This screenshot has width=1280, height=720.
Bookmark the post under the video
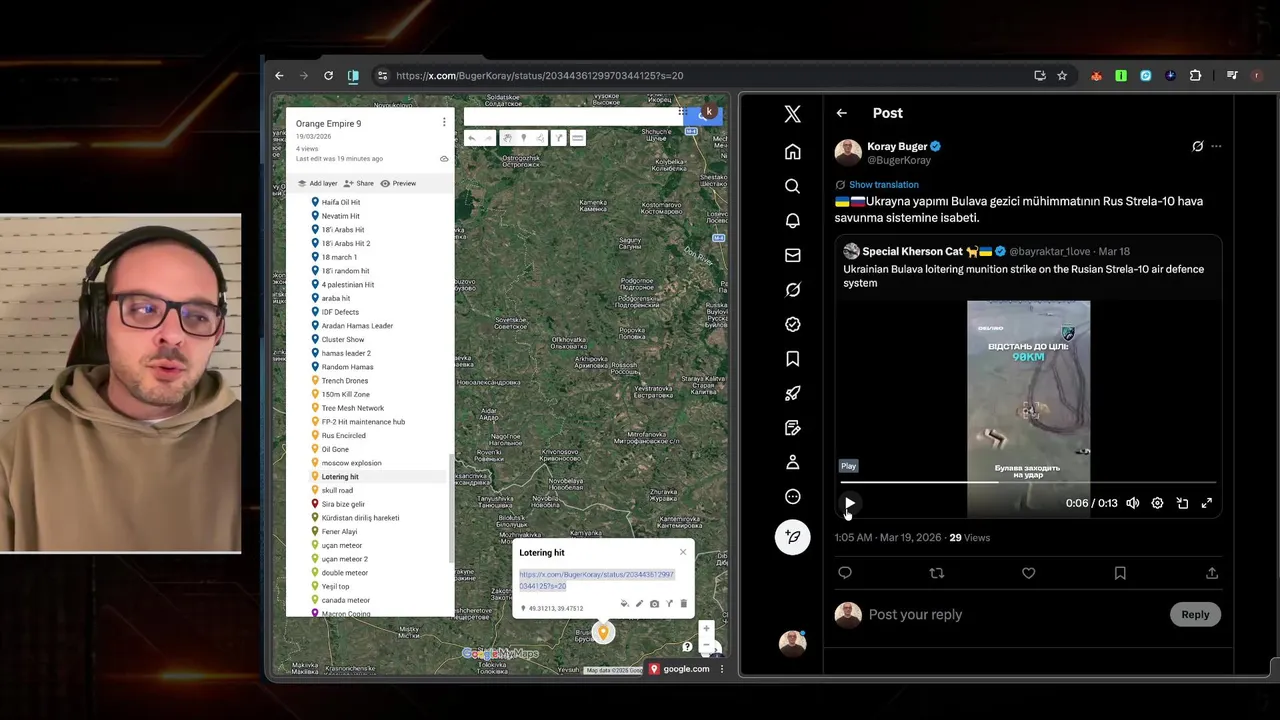[1120, 573]
